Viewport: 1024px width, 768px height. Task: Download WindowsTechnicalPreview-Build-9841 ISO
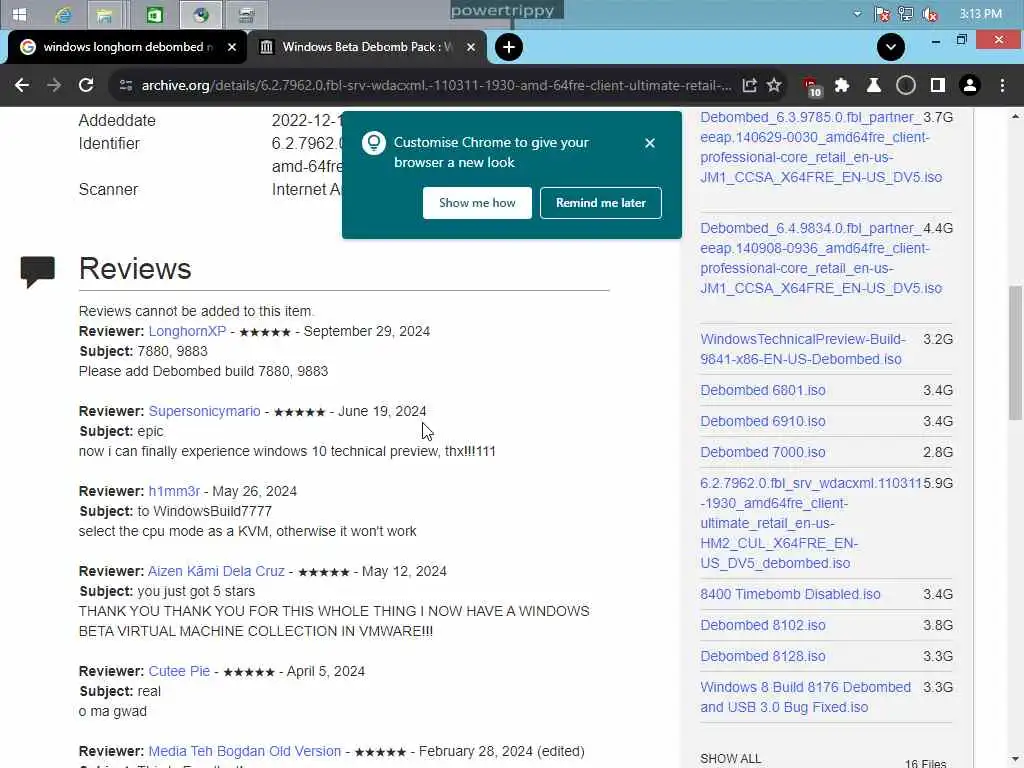pos(803,349)
